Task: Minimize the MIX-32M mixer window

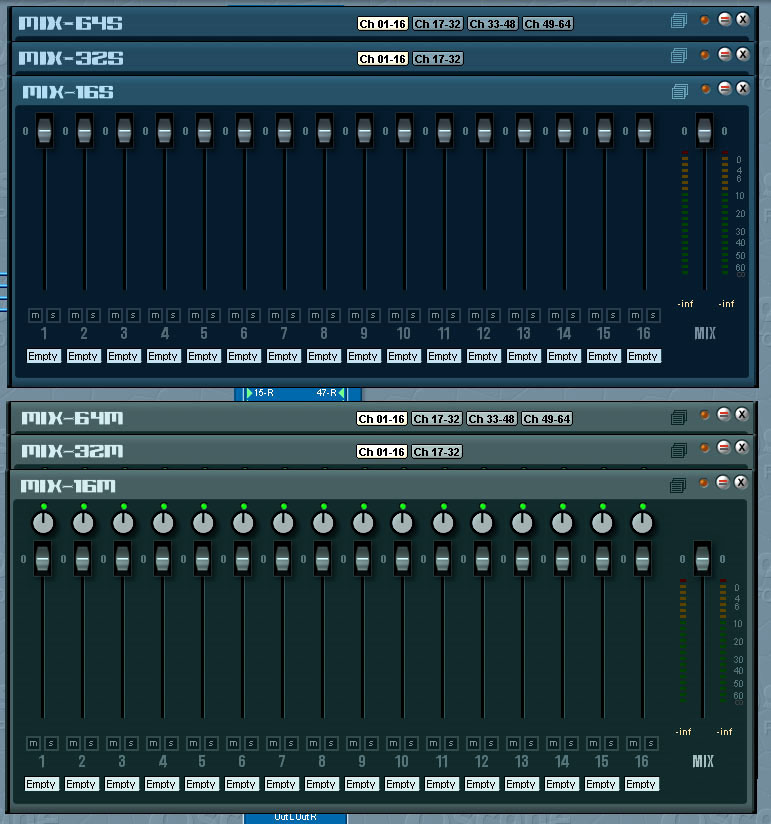Action: coord(724,447)
